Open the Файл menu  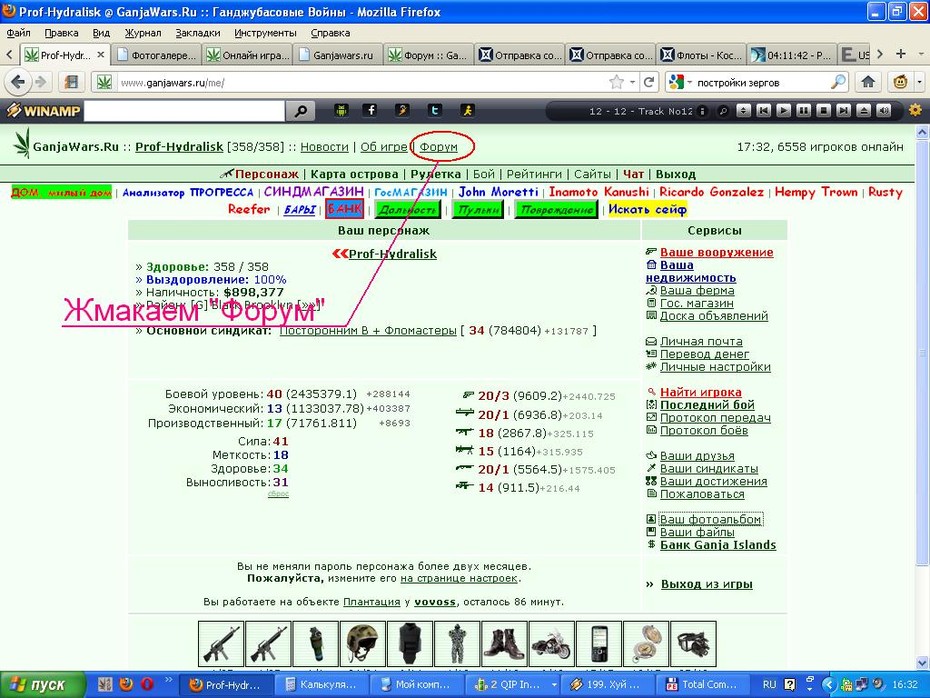18,33
